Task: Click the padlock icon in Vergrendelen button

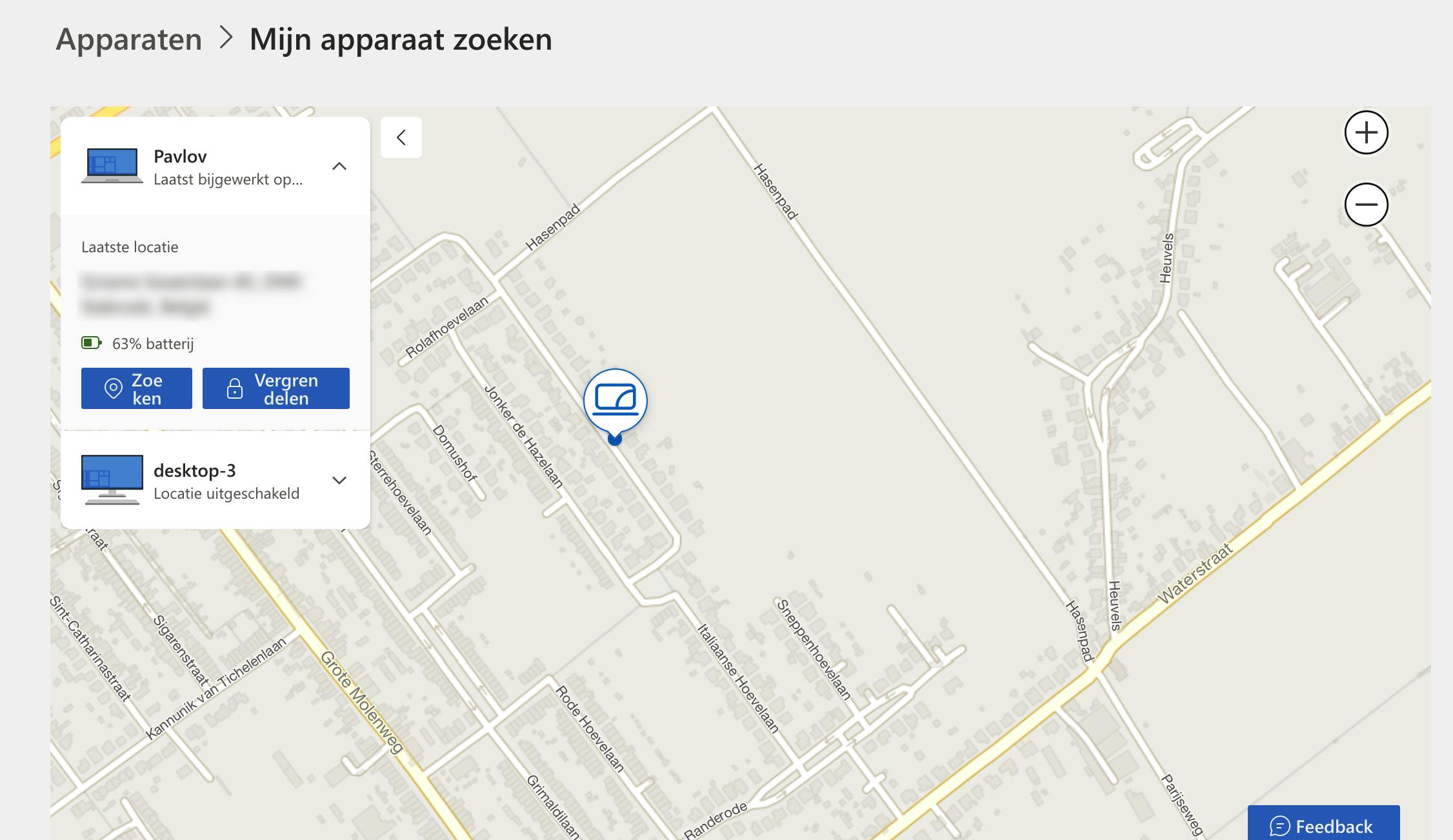Action: 235,388
